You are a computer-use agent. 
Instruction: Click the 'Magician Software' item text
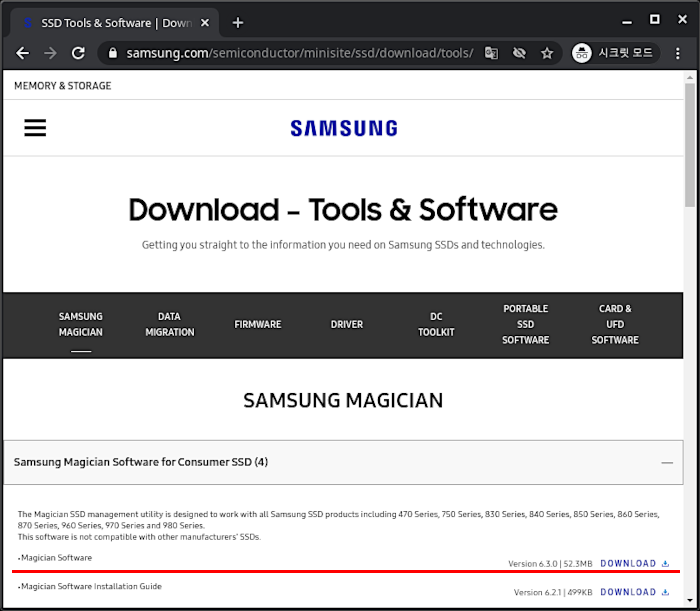56,558
